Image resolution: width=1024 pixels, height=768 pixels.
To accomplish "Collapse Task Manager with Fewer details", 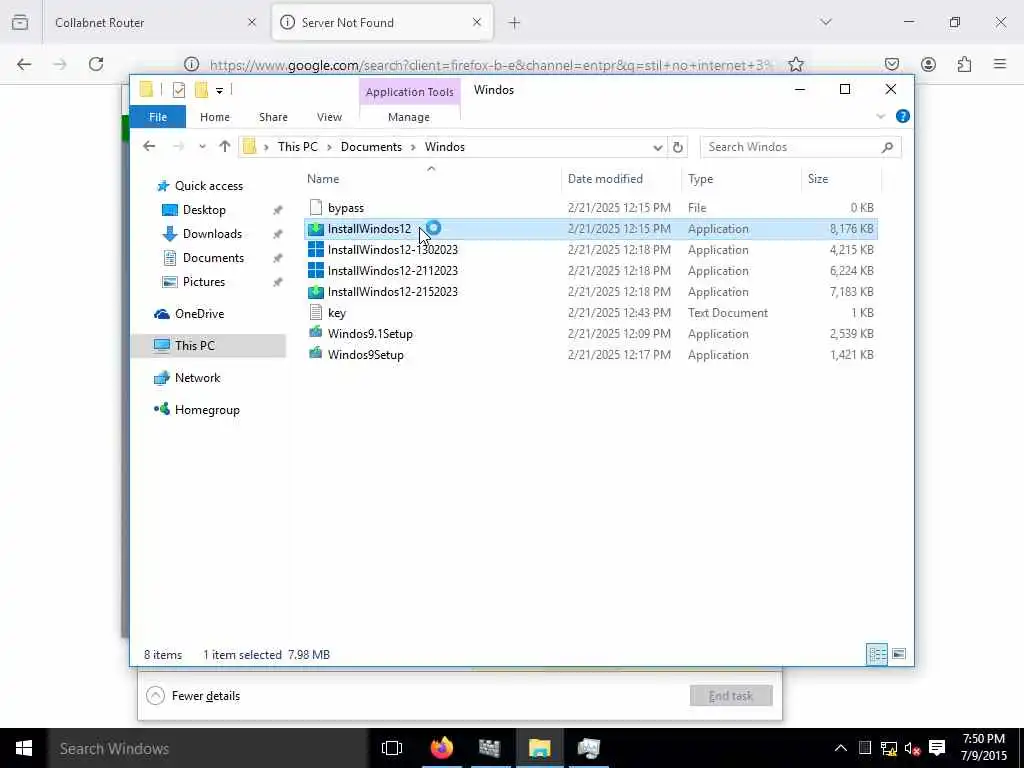I will pyautogui.click(x=193, y=696).
